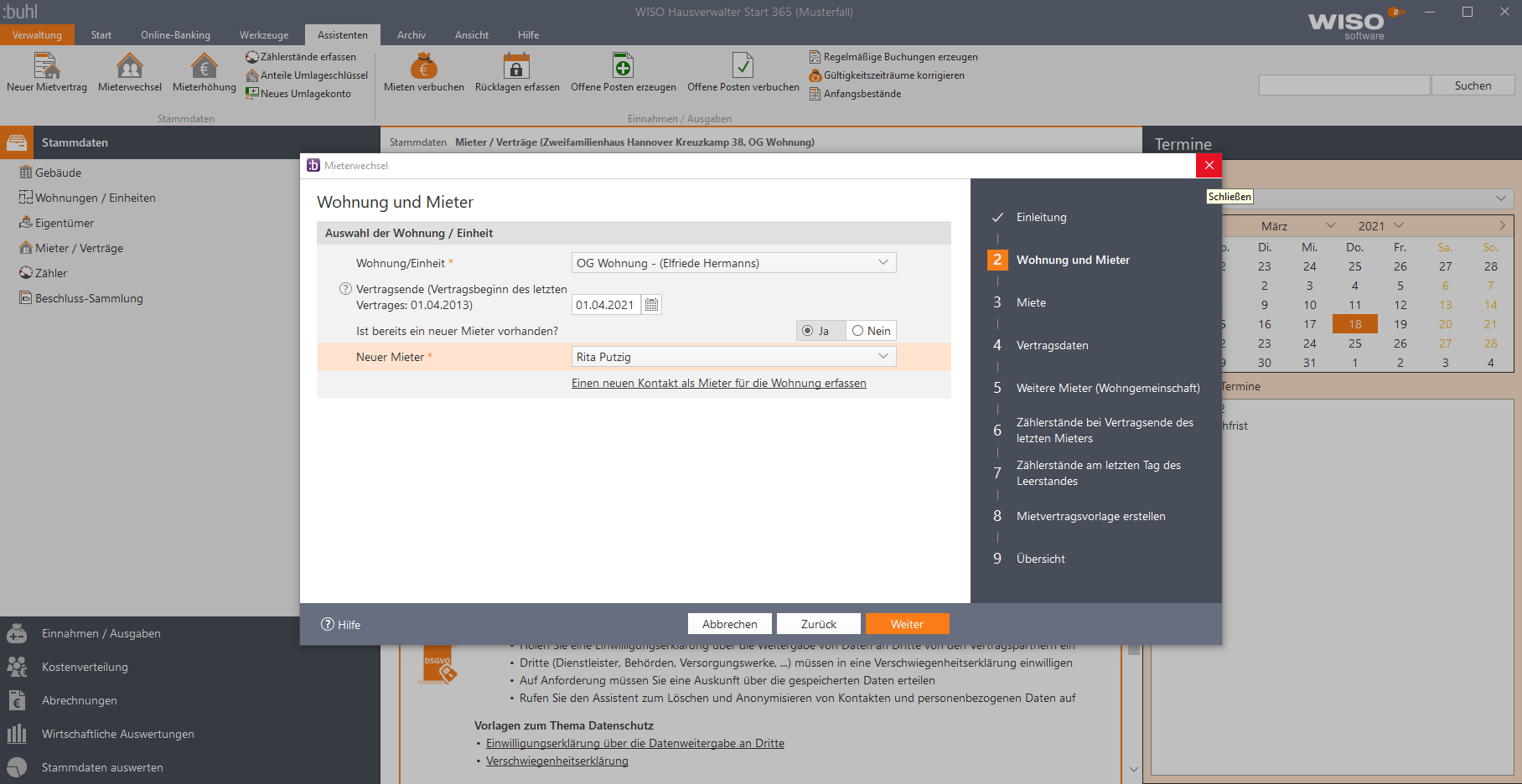
Task: Open Offene Posten erzeugen icon
Action: 623,66
